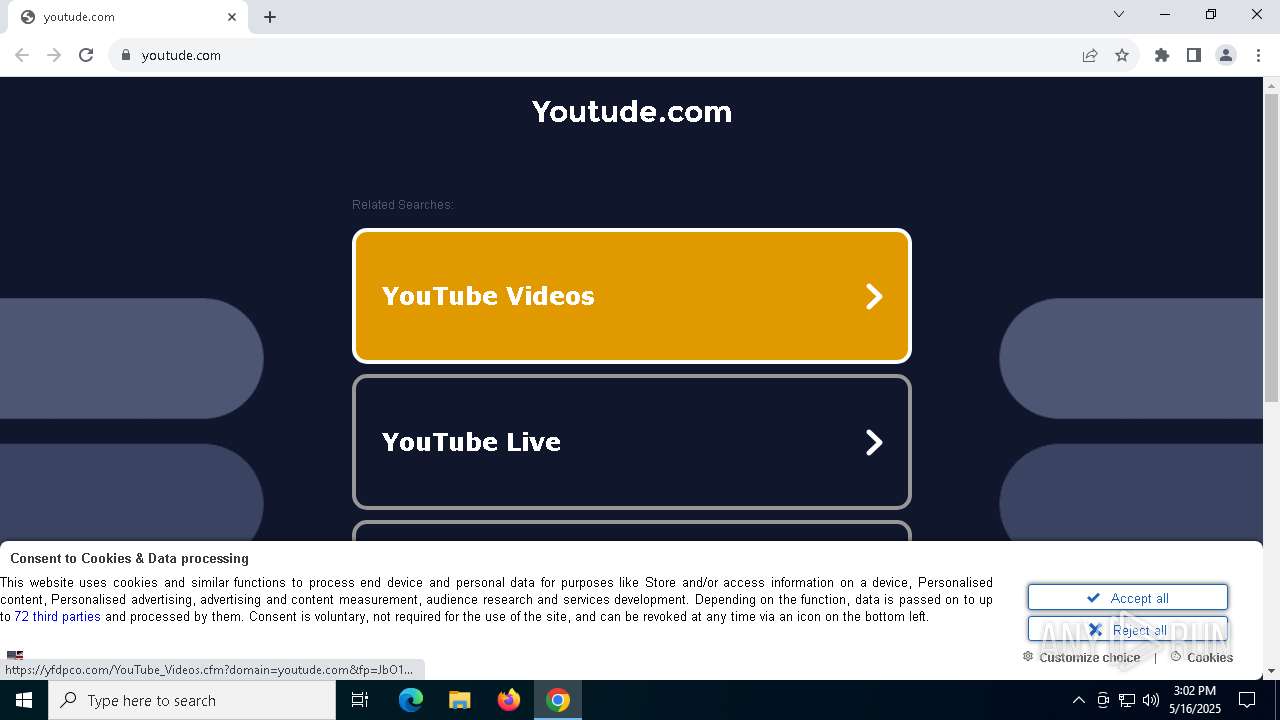Viewport: 1280px width, 720px height.
Task: Select the youtude.com browser tab
Action: coord(128,17)
